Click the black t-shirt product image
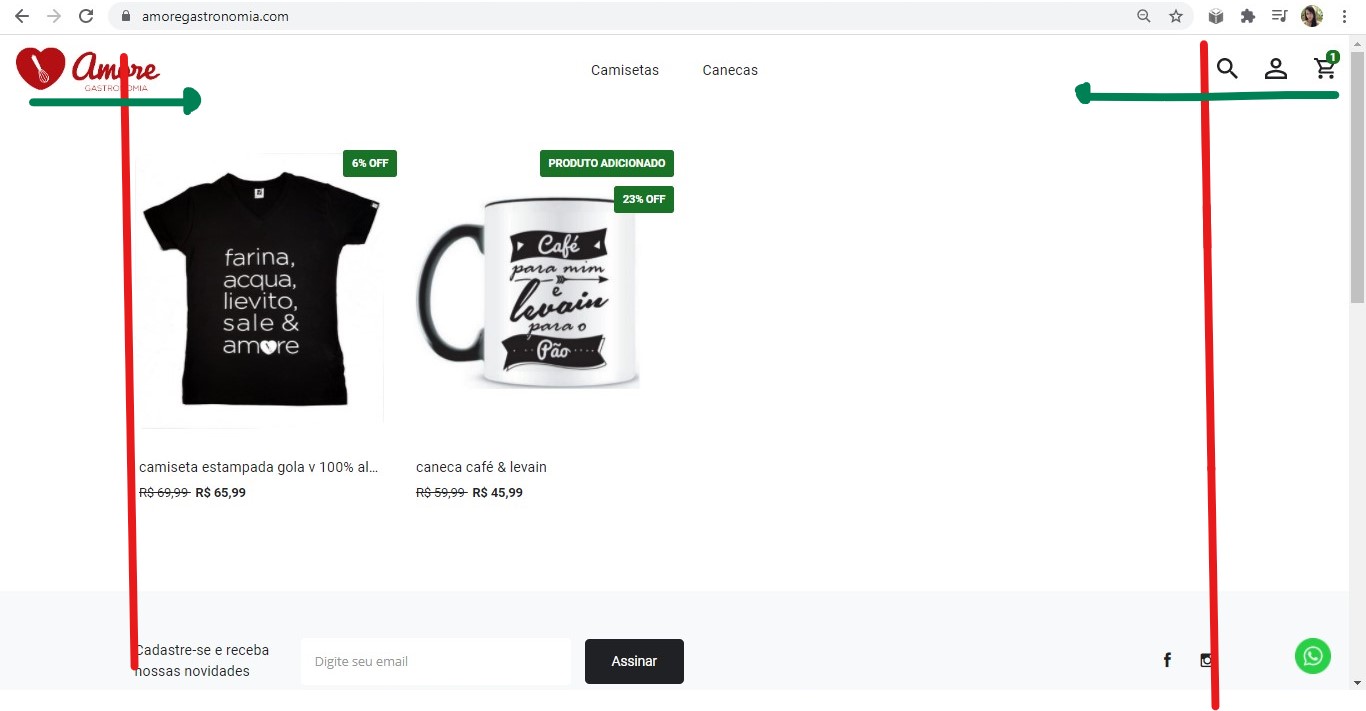This screenshot has height=711, width=1366. pyautogui.click(x=259, y=292)
